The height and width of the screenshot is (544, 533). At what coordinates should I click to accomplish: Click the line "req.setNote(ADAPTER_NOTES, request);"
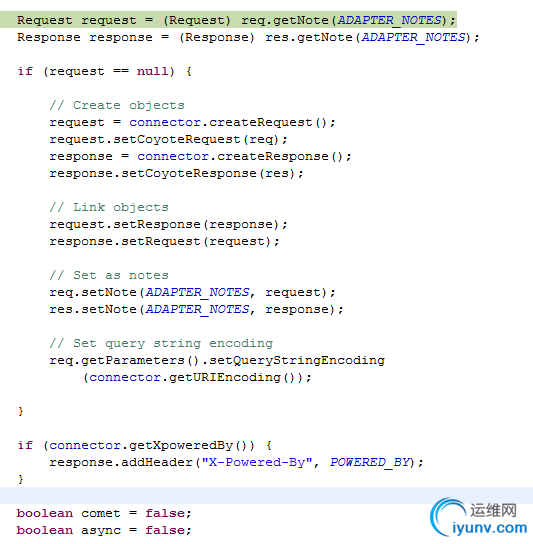coord(192,292)
